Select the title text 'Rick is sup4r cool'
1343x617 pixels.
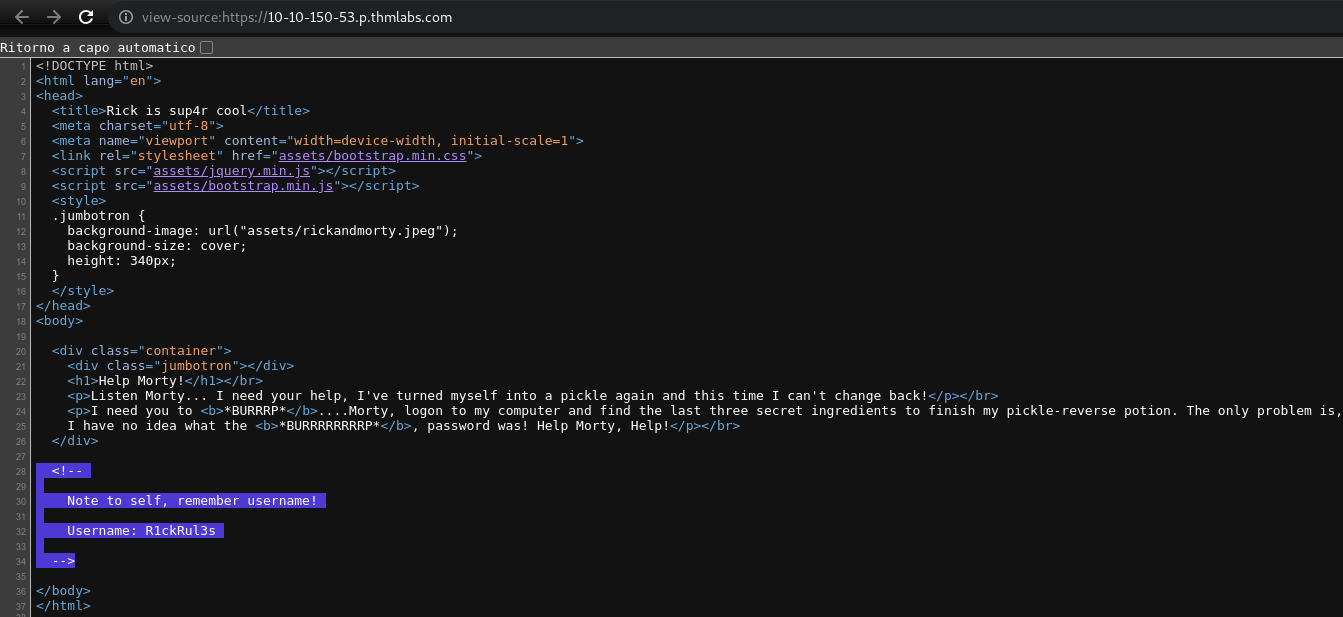click(176, 111)
